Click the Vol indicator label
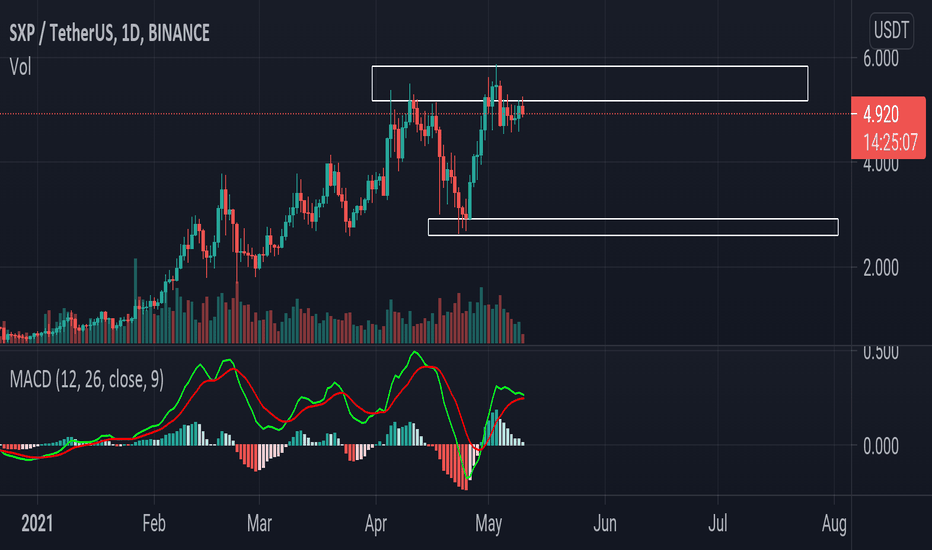Viewport: 932px width, 550px height. point(20,67)
